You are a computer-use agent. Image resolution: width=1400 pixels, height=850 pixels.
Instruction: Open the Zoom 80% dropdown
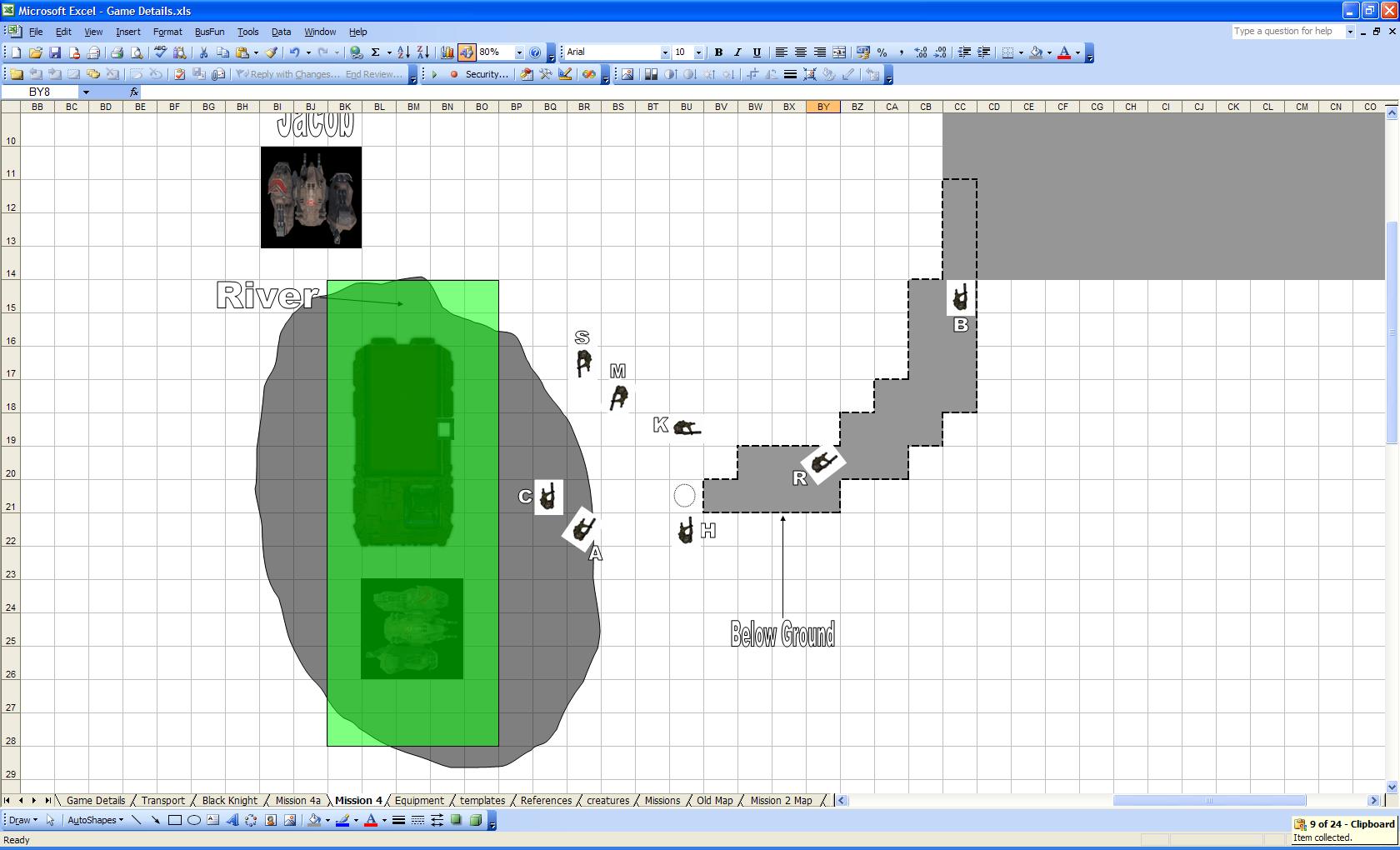519,52
